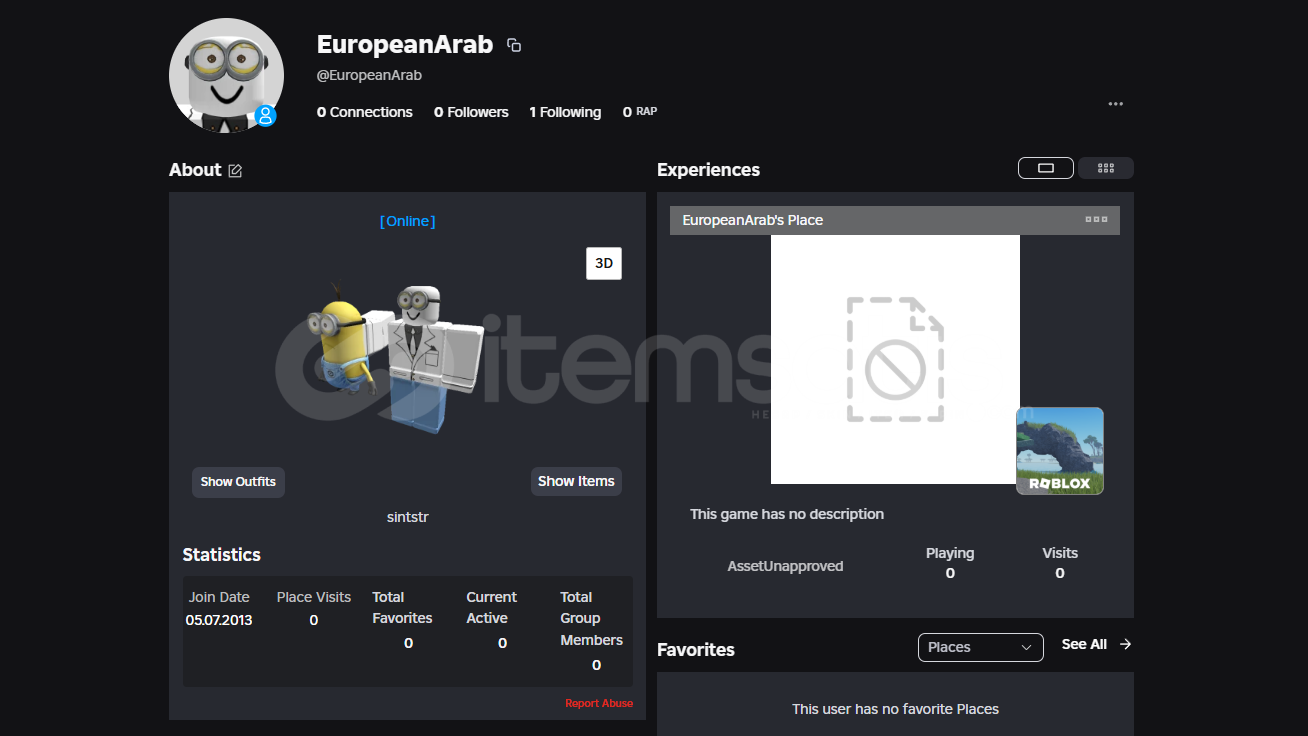Click the Playing count label
The image size is (1308, 736).
[950, 553]
